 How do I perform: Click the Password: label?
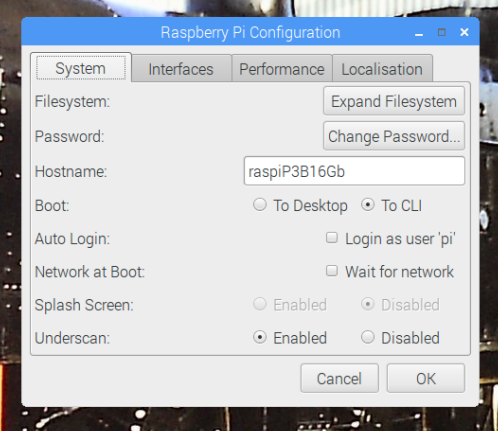(x=70, y=137)
